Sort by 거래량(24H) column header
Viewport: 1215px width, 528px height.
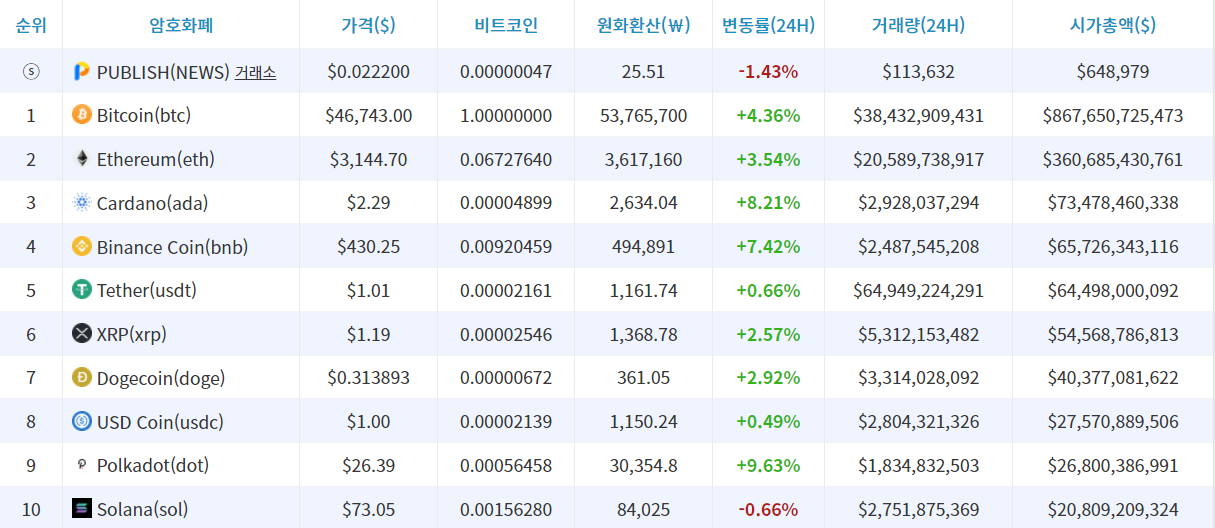pos(918,25)
